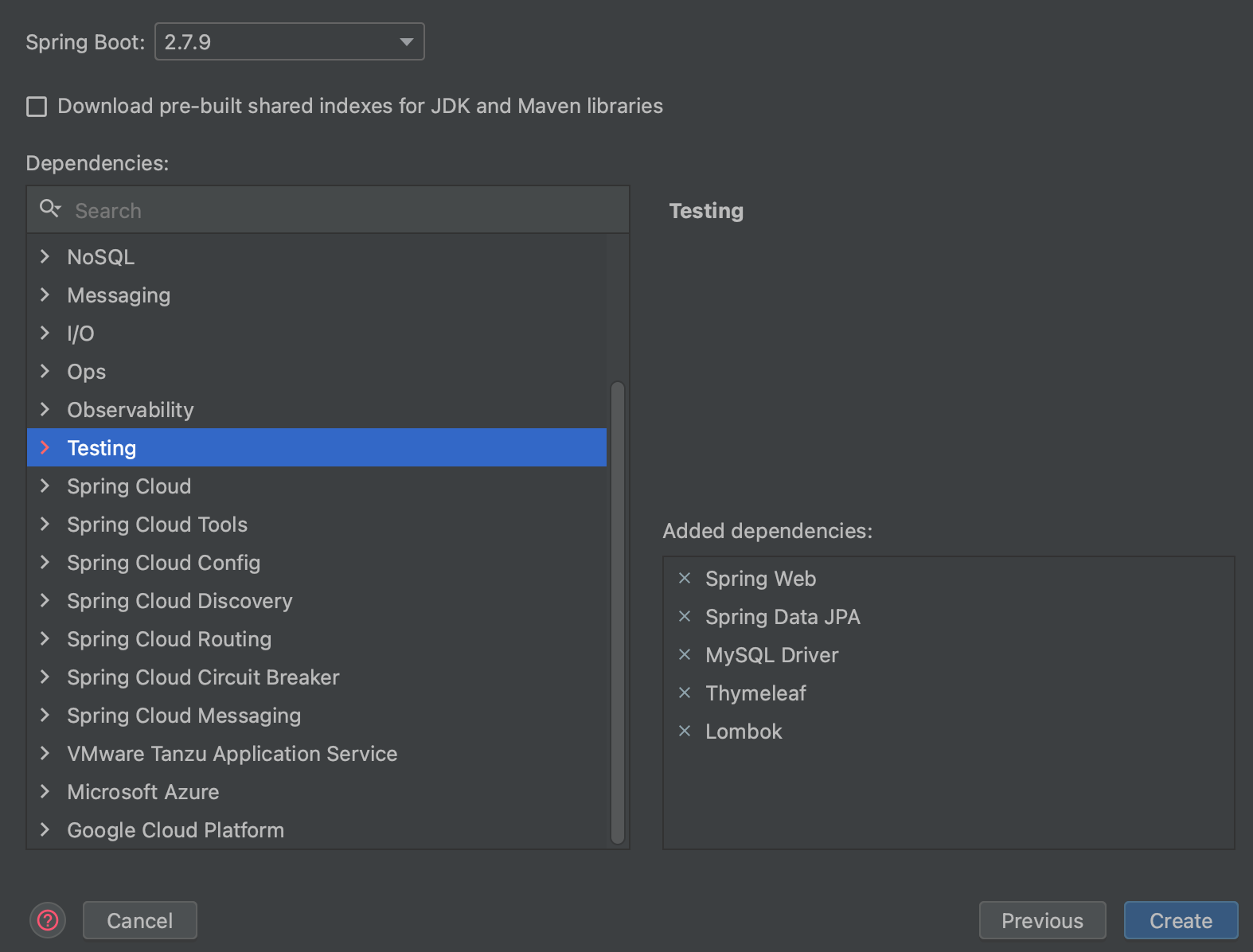Screen dimensions: 1253x952
Task: Expand the Spring Cloud Discovery category
Action: [x=45, y=600]
